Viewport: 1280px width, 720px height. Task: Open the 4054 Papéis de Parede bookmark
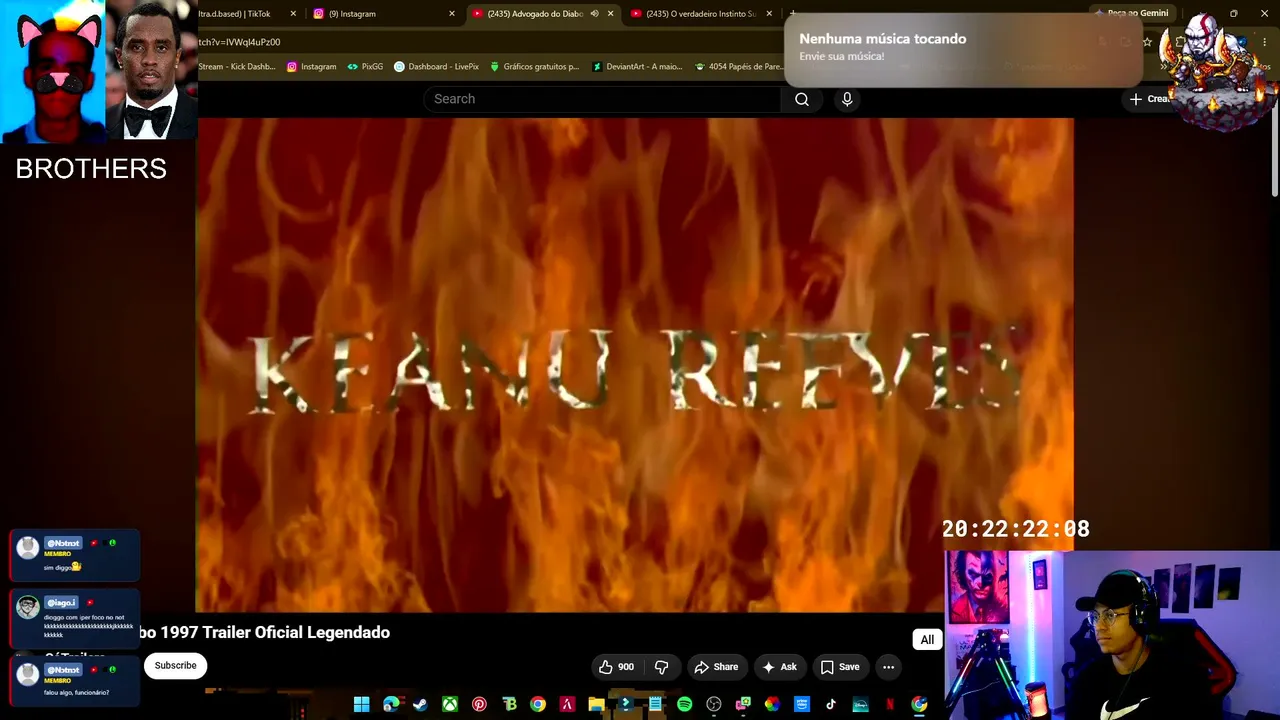738,67
